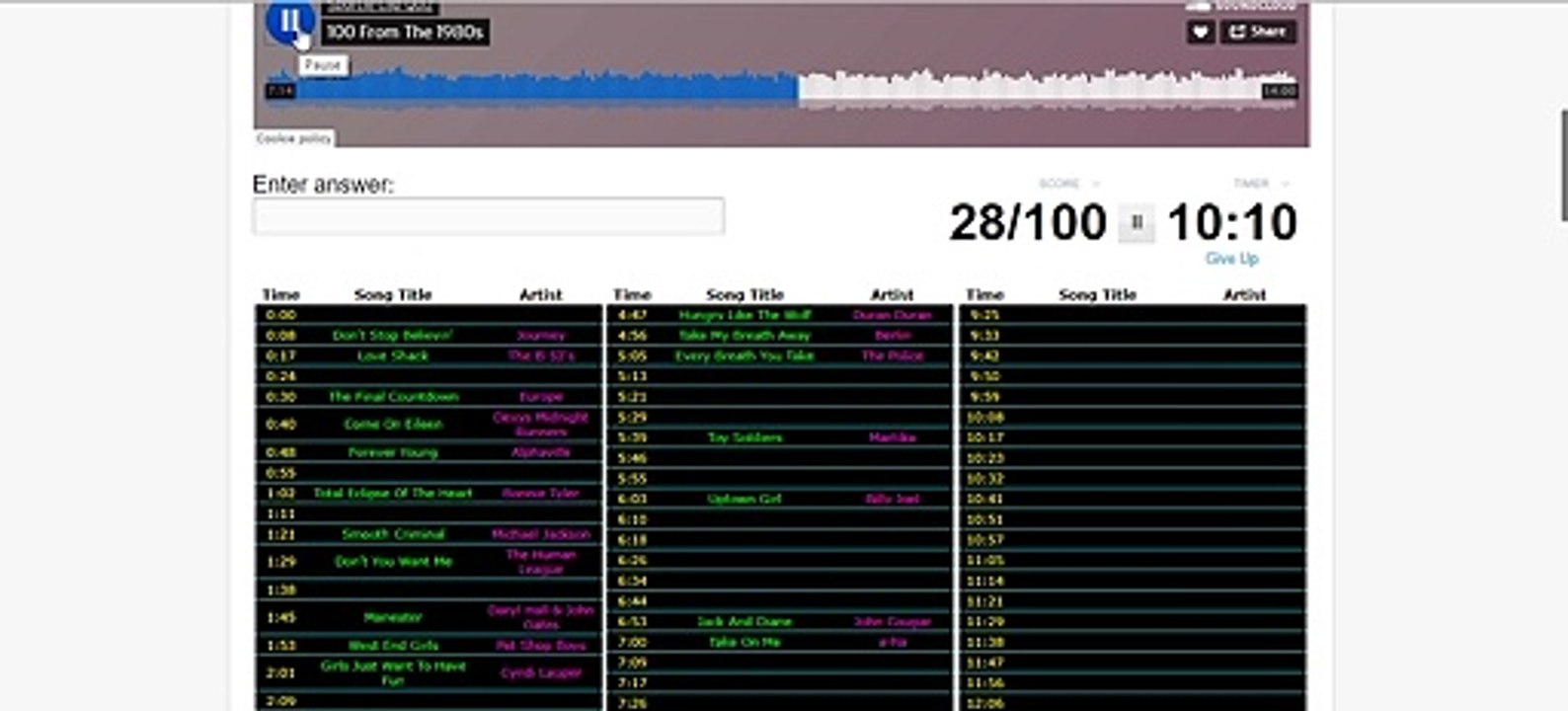Select The B-52's artist cell
This screenshot has height=711, width=1568.
click(x=540, y=355)
